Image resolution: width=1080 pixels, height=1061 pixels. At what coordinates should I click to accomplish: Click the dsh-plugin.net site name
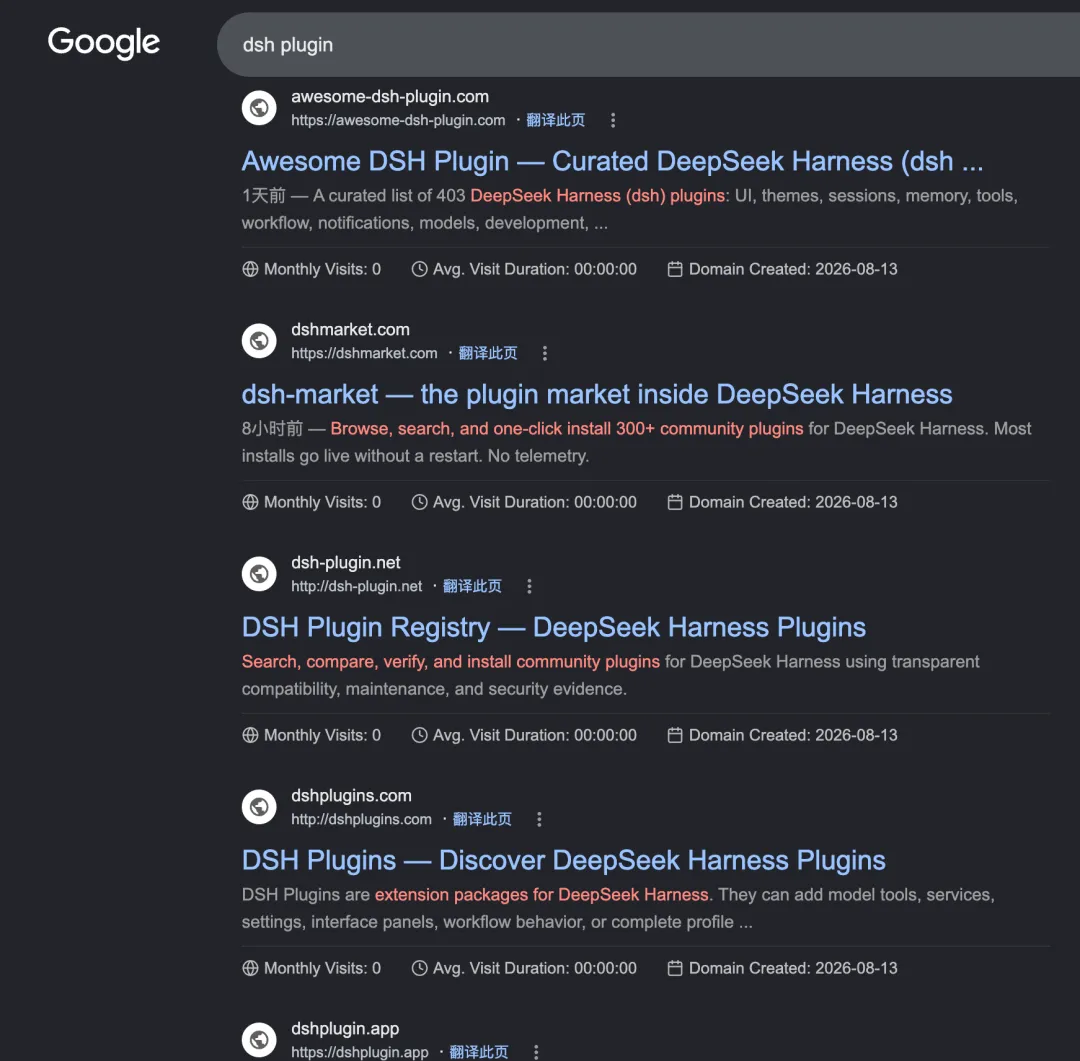click(345, 562)
